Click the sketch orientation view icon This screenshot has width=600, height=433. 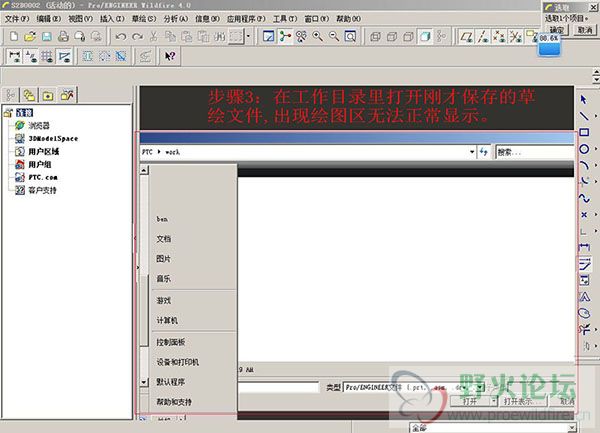269,37
